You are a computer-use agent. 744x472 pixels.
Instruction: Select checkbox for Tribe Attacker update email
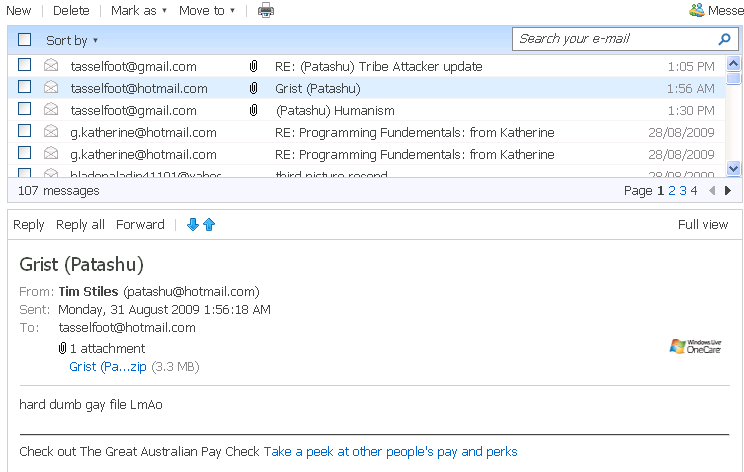pyautogui.click(x=25, y=66)
